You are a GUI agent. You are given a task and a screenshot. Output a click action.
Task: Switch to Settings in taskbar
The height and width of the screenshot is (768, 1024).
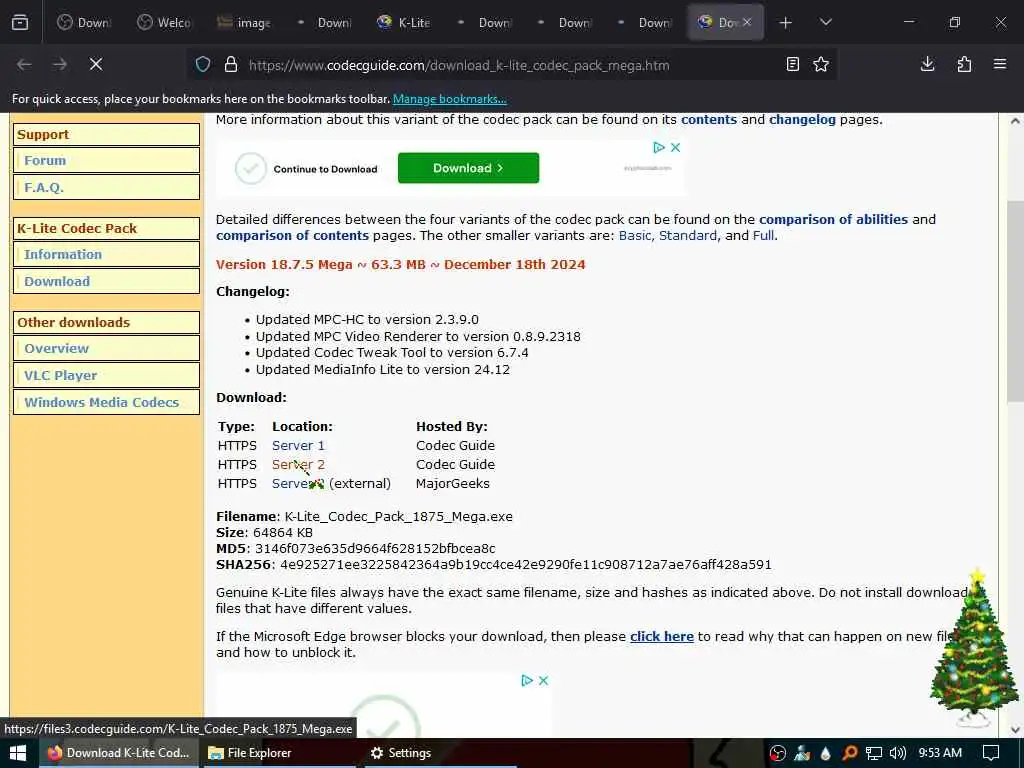(400, 753)
